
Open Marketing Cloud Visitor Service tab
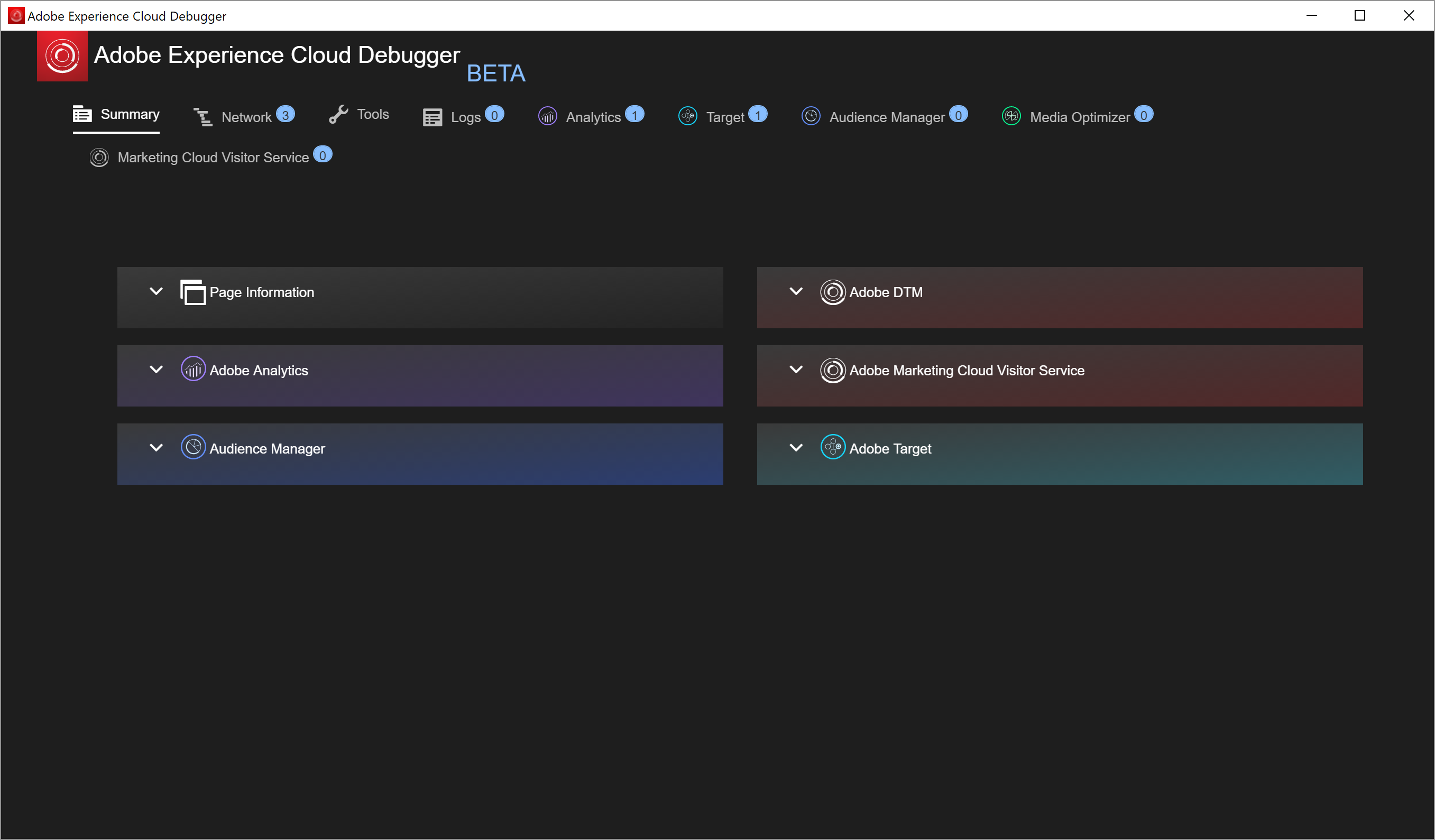(213, 158)
